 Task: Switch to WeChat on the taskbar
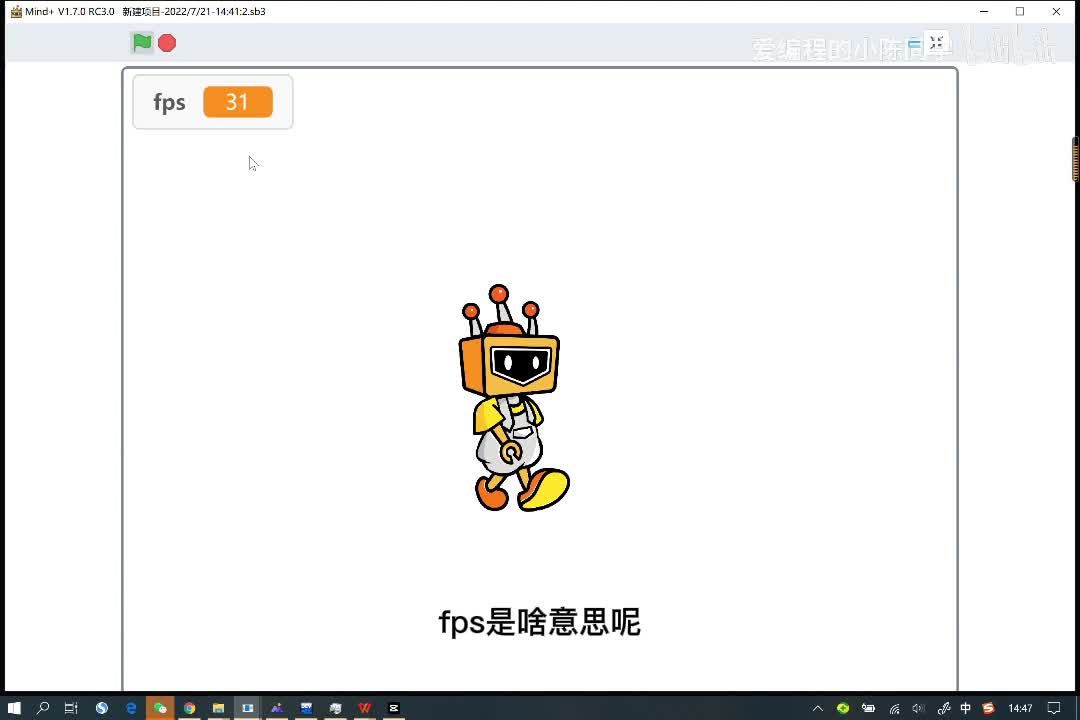tap(160, 708)
